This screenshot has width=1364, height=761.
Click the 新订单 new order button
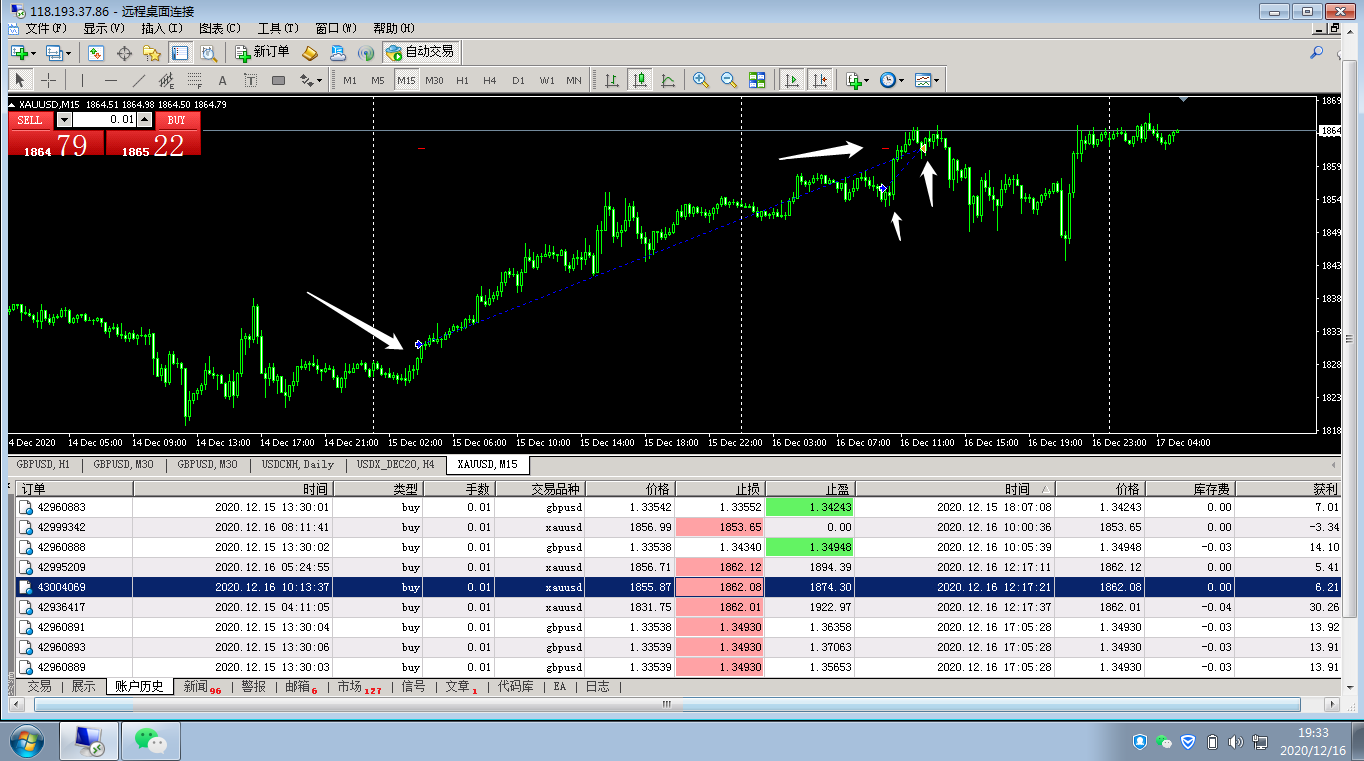262,52
